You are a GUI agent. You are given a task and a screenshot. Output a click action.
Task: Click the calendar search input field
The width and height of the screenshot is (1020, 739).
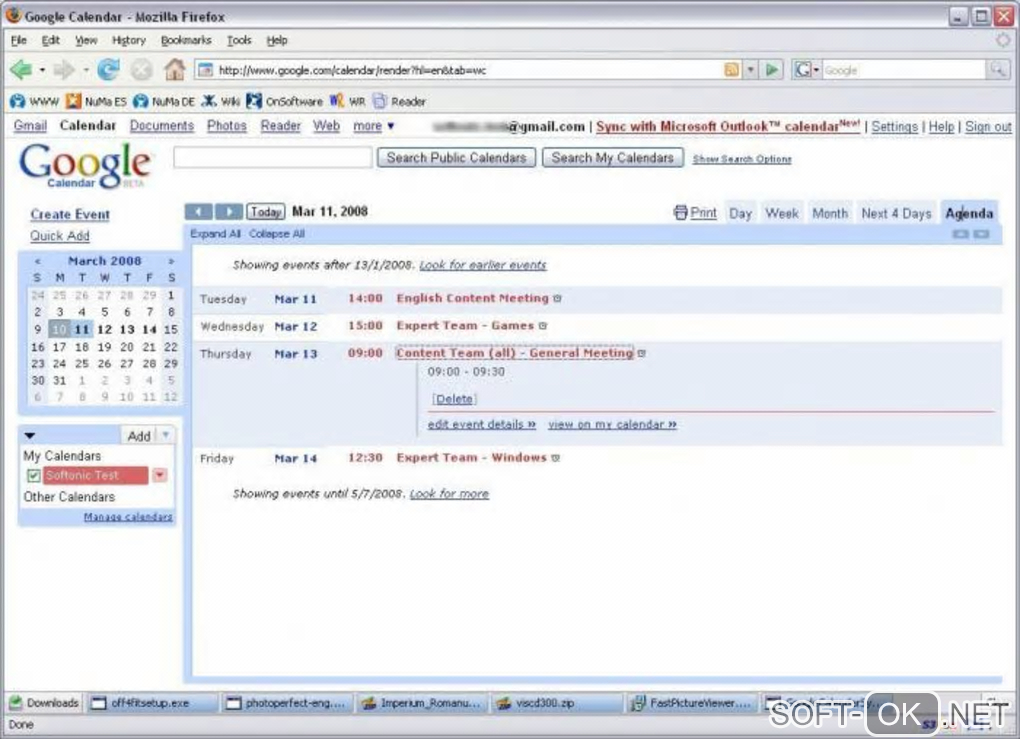273,157
